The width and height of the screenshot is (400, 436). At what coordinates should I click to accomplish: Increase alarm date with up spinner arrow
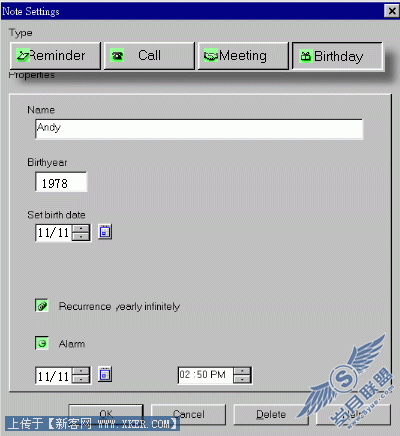click(x=81, y=371)
